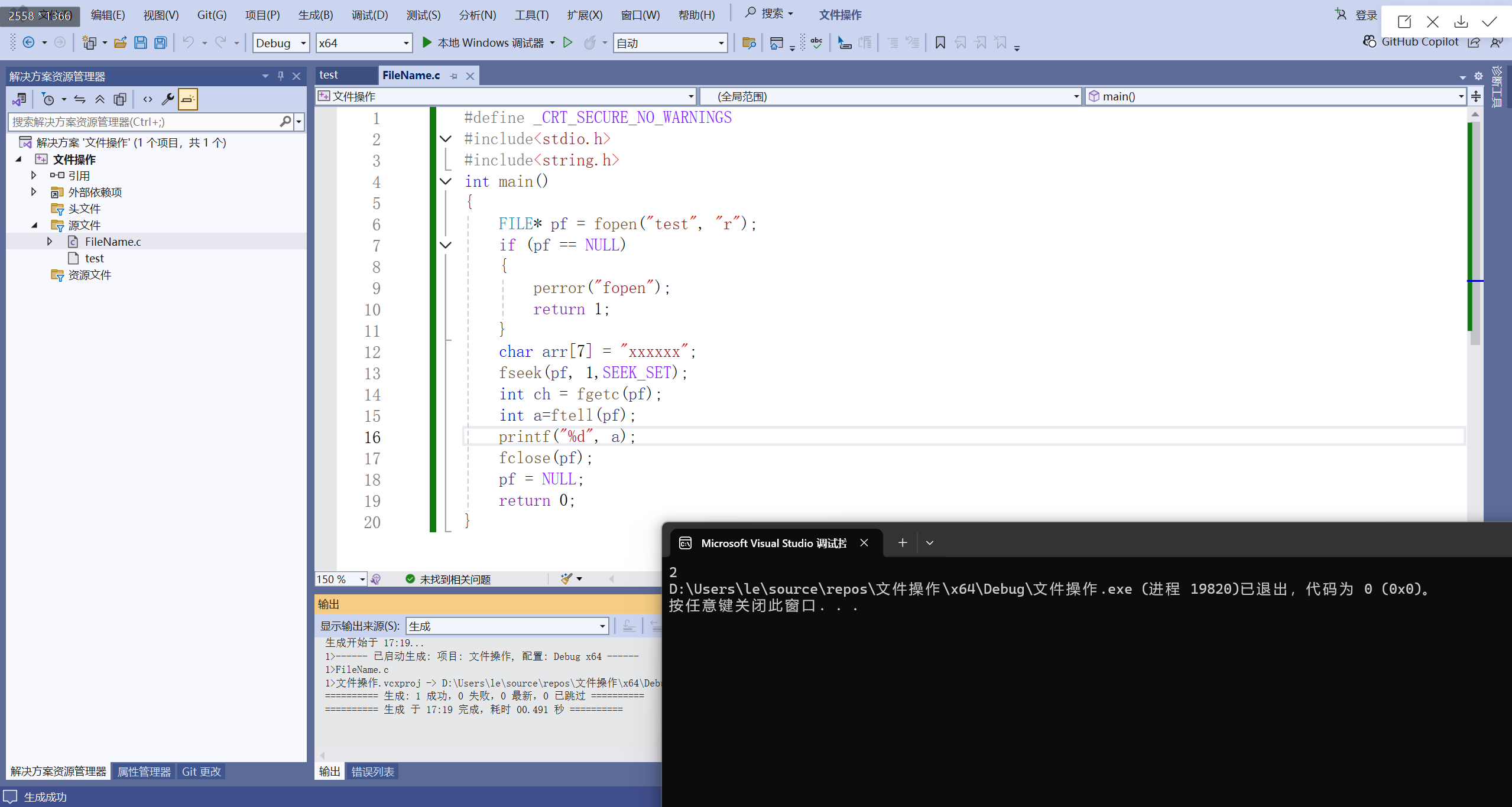
Task: Click the pending changes filter clock icon
Action: click(48, 99)
